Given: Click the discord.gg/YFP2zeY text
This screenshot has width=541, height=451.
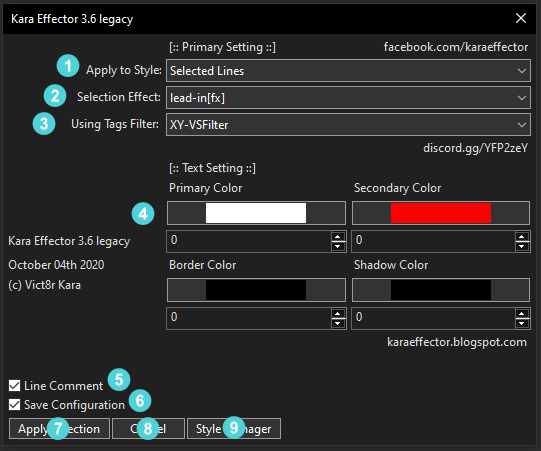Looking at the screenshot, I should tap(475, 148).
